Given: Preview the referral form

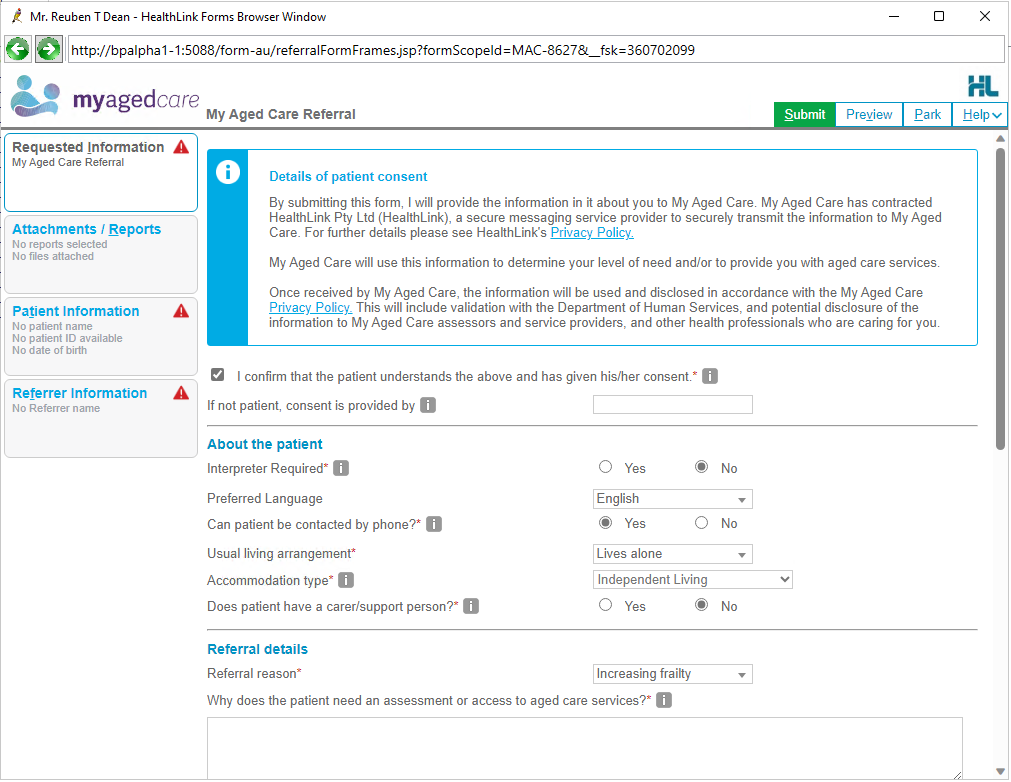Looking at the screenshot, I should 869,115.
